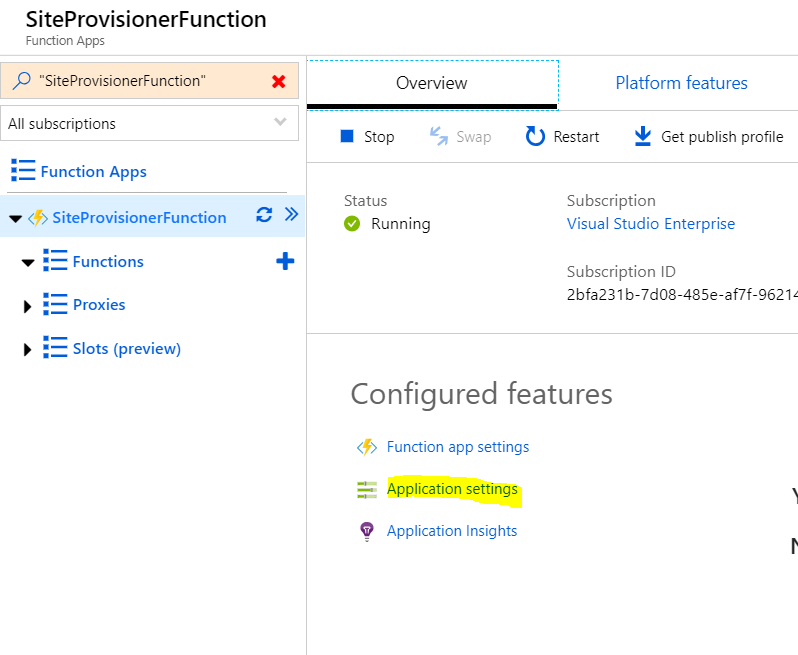This screenshot has width=798, height=655.
Task: Click the Stop square icon
Action: [x=347, y=137]
